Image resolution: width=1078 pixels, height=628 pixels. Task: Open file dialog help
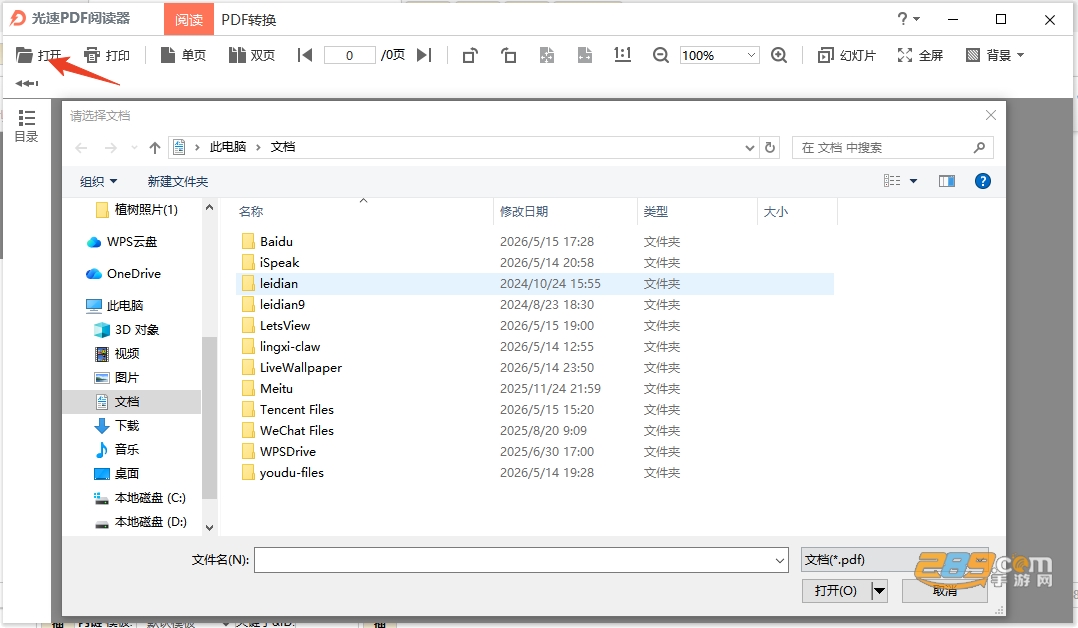(x=983, y=181)
